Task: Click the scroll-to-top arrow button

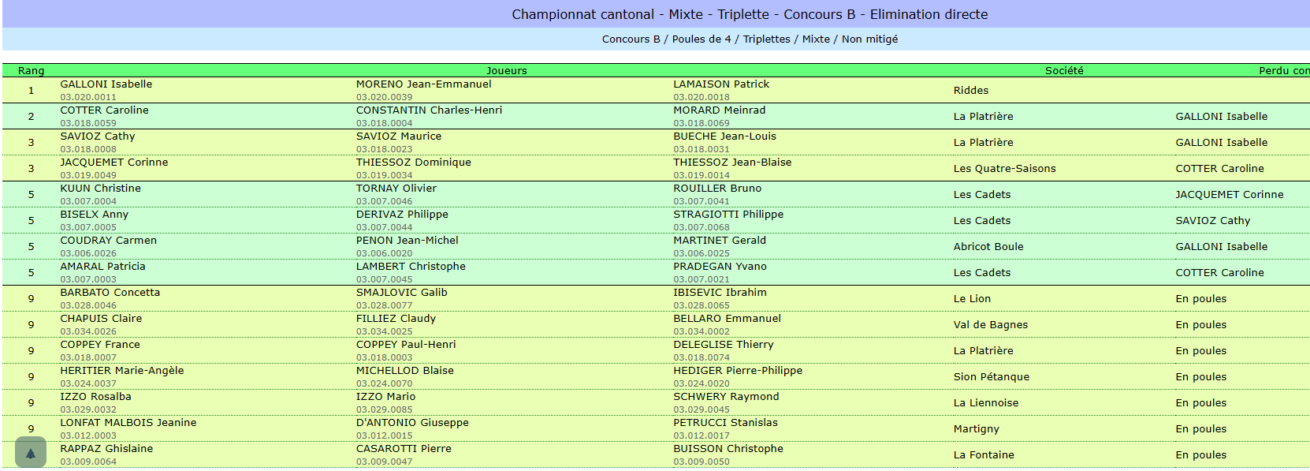Action: pyautogui.click(x=30, y=453)
